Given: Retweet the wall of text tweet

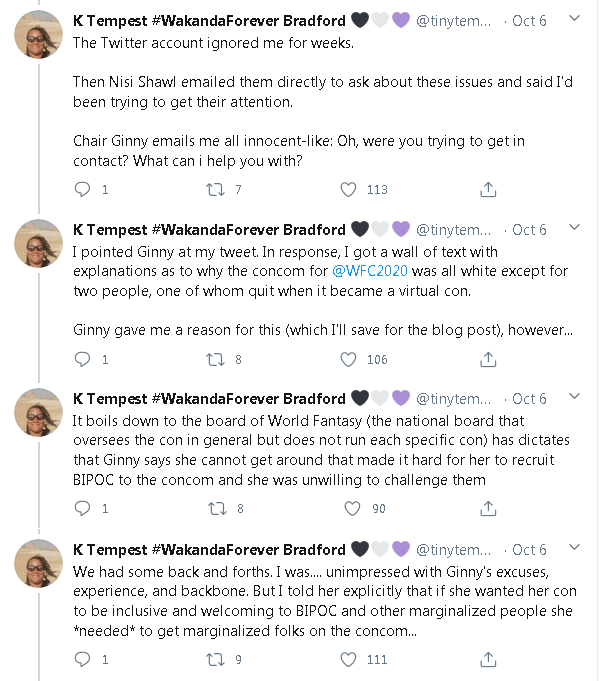Looking at the screenshot, I should pyautogui.click(x=215, y=359).
